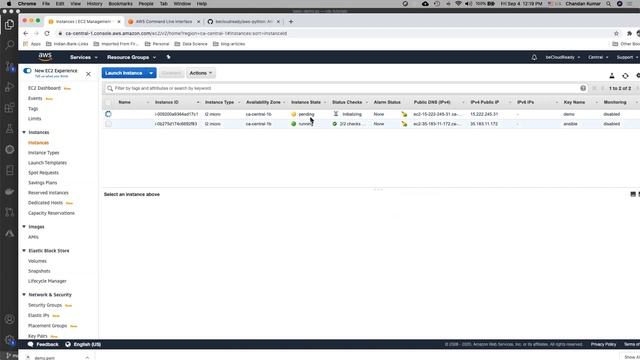Open the Support dropdown

point(627,57)
